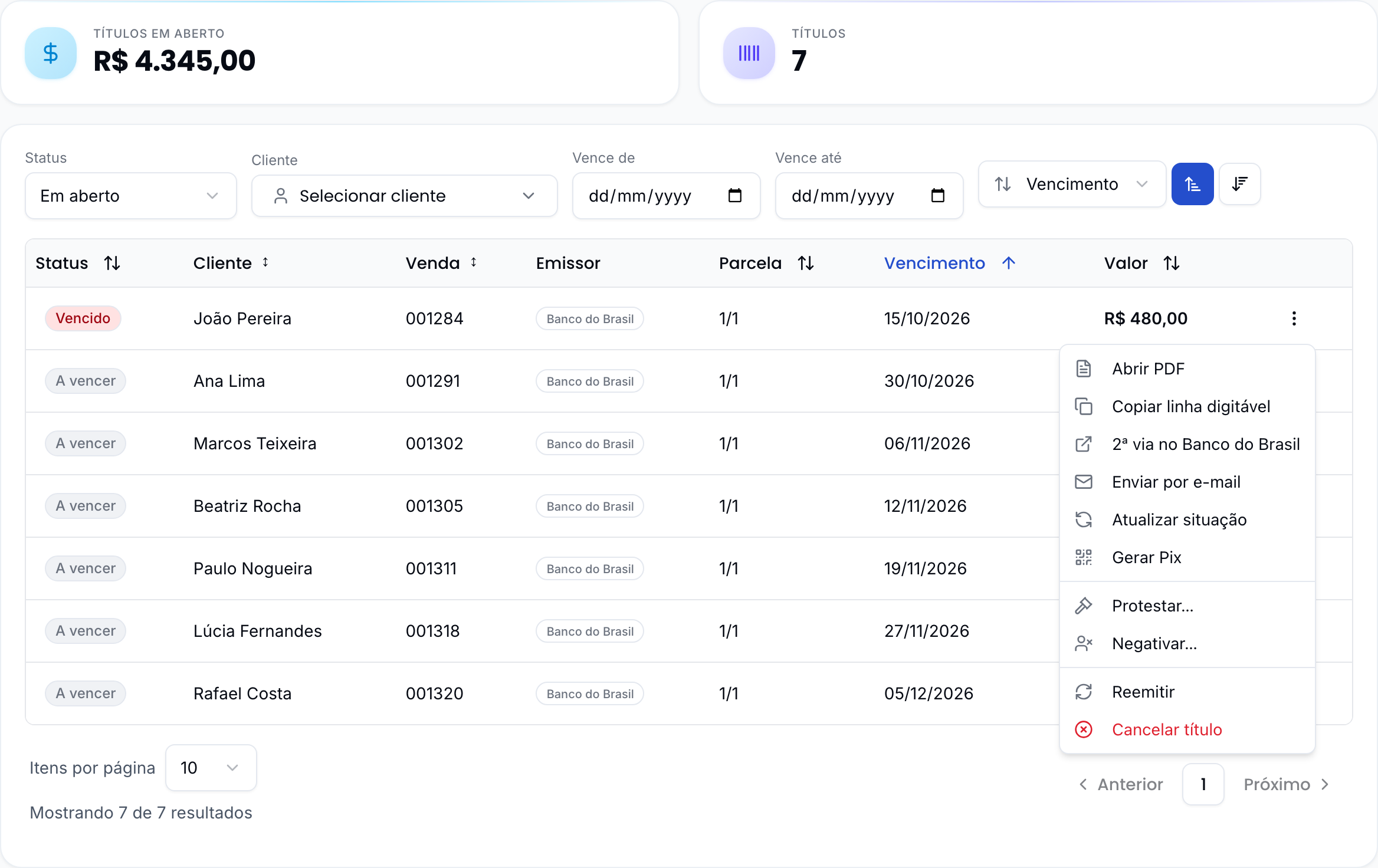Go to the Anterior page

pyautogui.click(x=1121, y=784)
